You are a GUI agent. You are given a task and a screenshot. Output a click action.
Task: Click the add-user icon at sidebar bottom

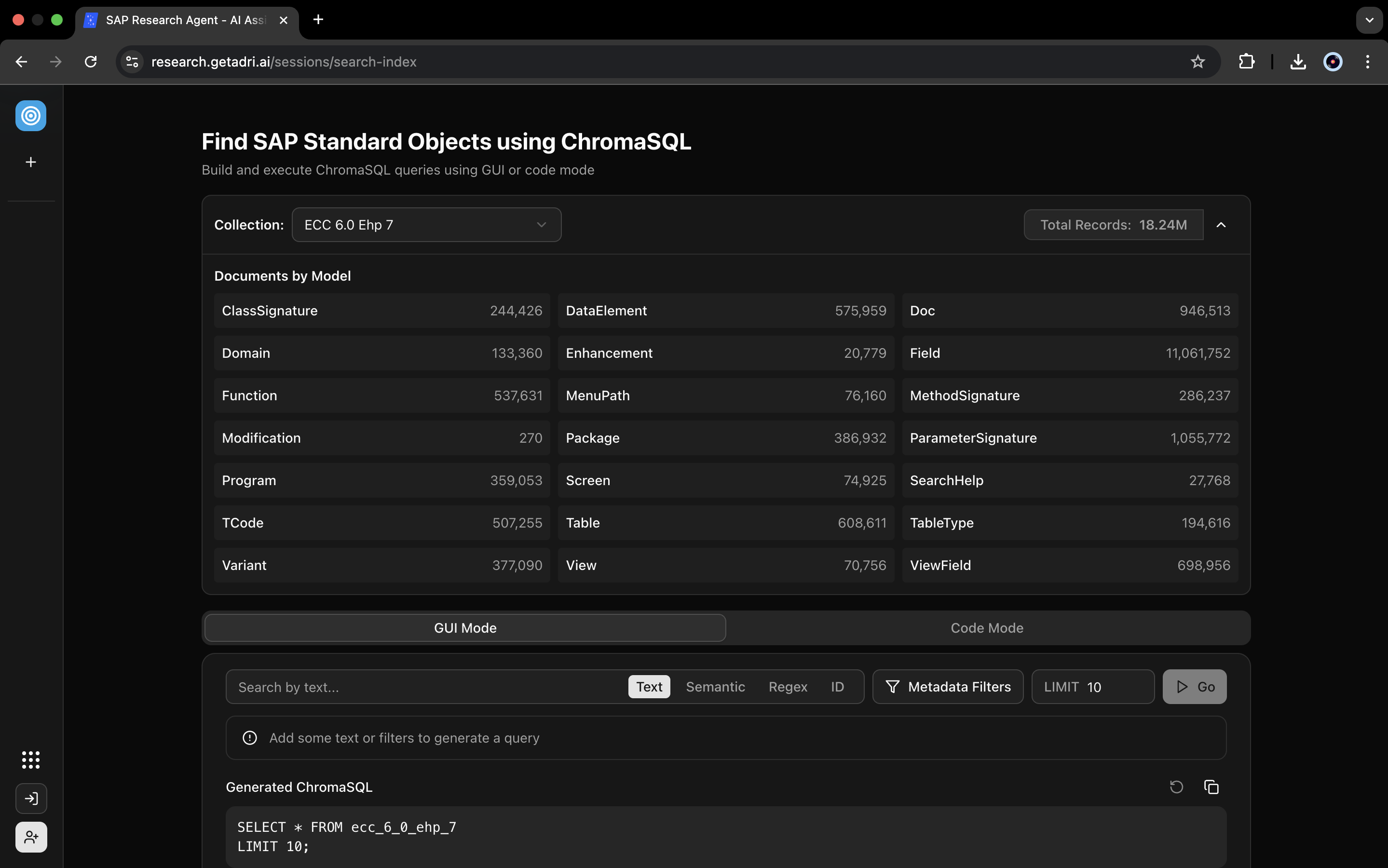pyautogui.click(x=31, y=837)
